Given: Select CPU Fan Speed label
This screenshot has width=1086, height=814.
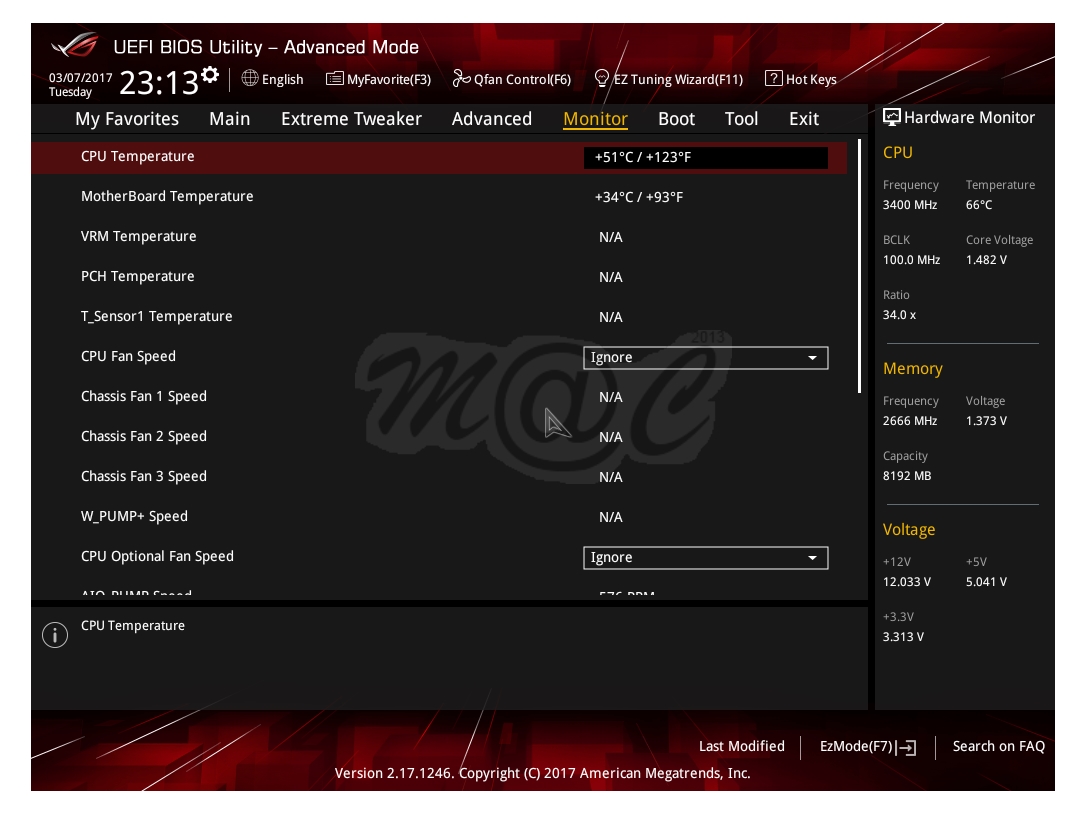Looking at the screenshot, I should point(128,356).
